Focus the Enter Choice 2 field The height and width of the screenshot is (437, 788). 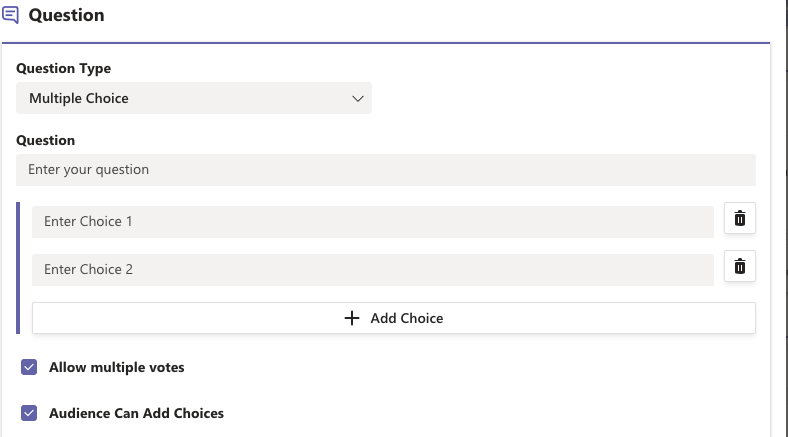click(373, 270)
